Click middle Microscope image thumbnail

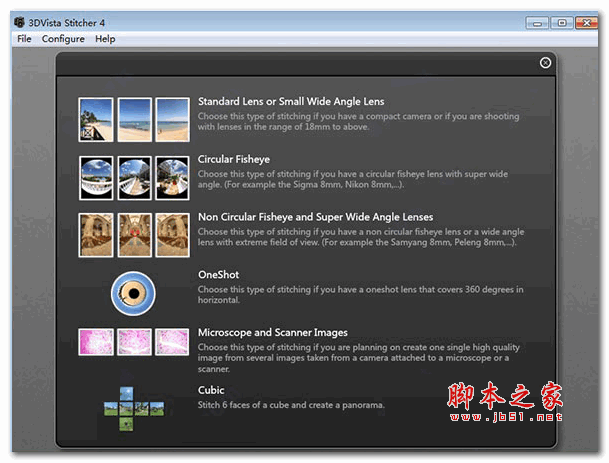click(x=134, y=342)
